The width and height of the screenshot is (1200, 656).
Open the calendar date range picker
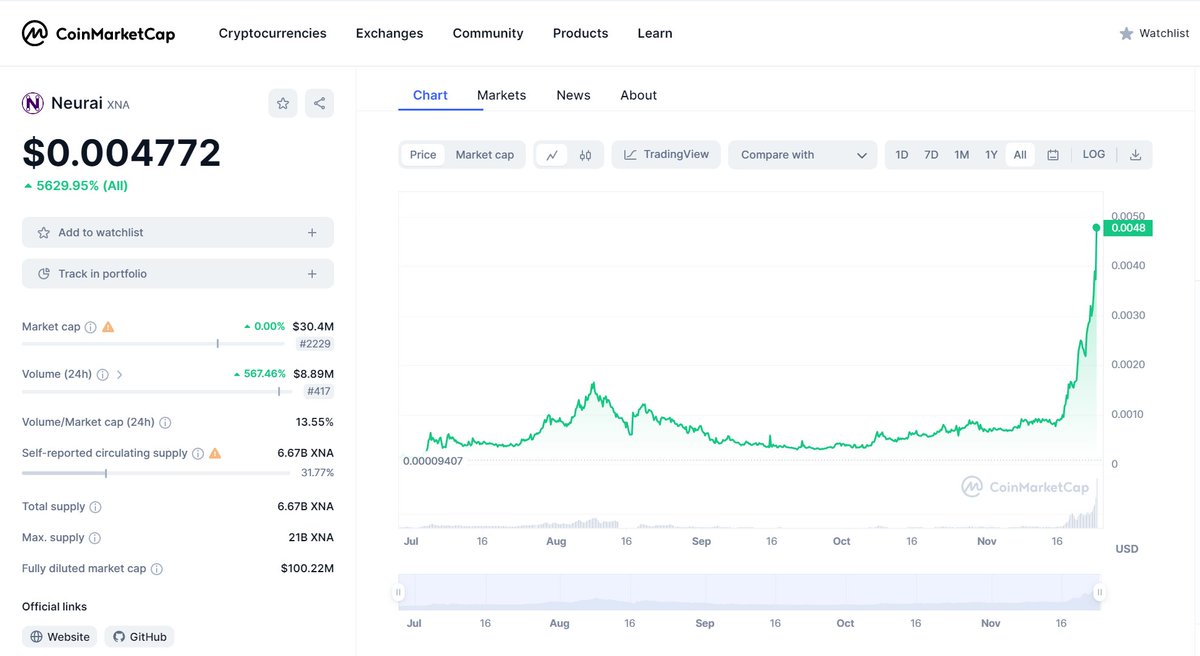(1053, 155)
